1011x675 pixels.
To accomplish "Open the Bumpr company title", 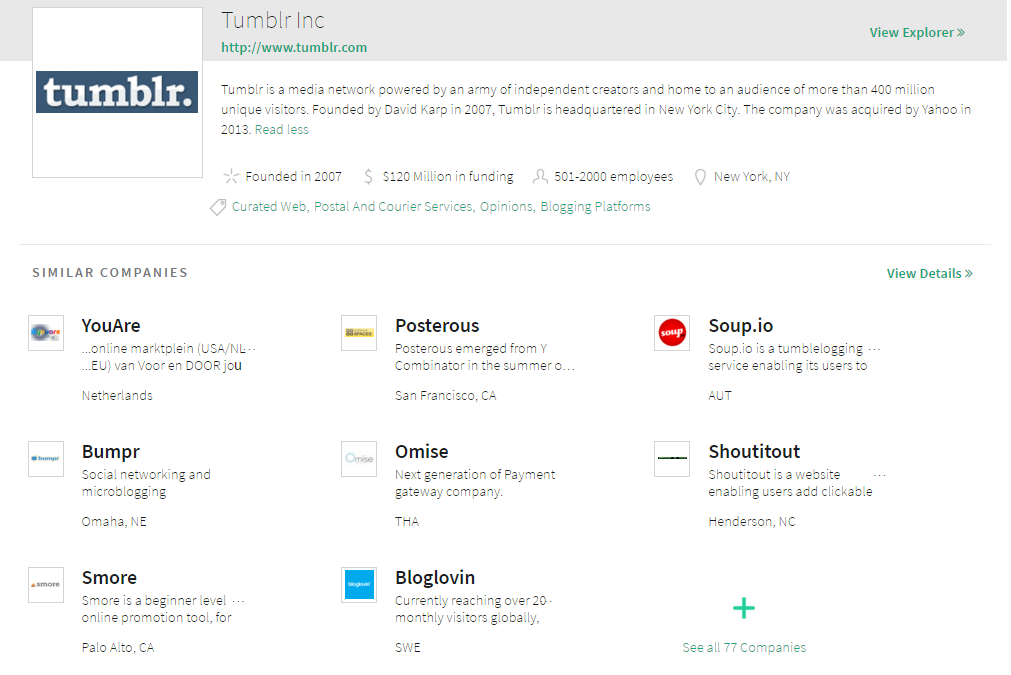I will click(111, 452).
